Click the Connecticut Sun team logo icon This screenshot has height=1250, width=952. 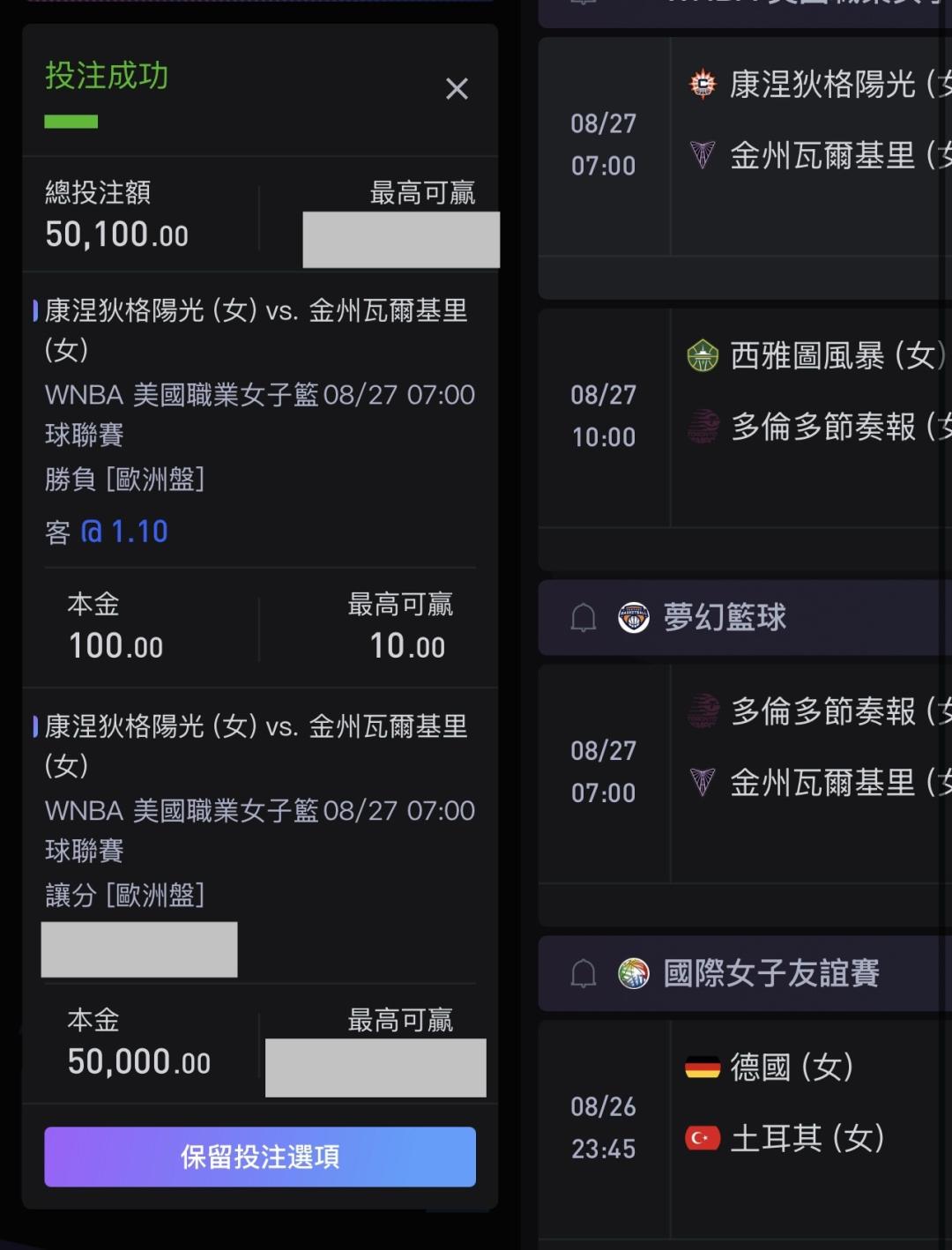coord(703,84)
